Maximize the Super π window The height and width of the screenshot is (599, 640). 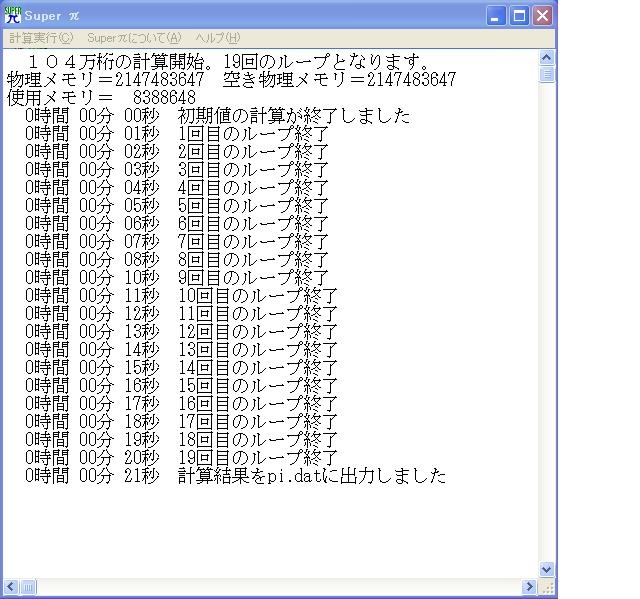[x=519, y=16]
